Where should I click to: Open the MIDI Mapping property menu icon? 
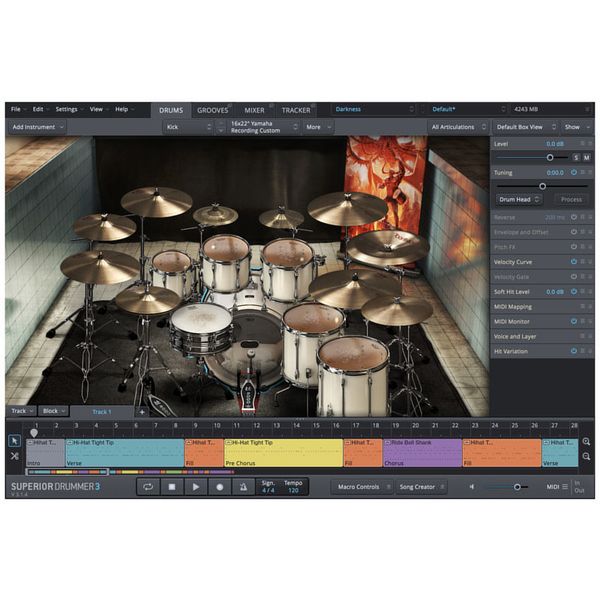click(582, 307)
